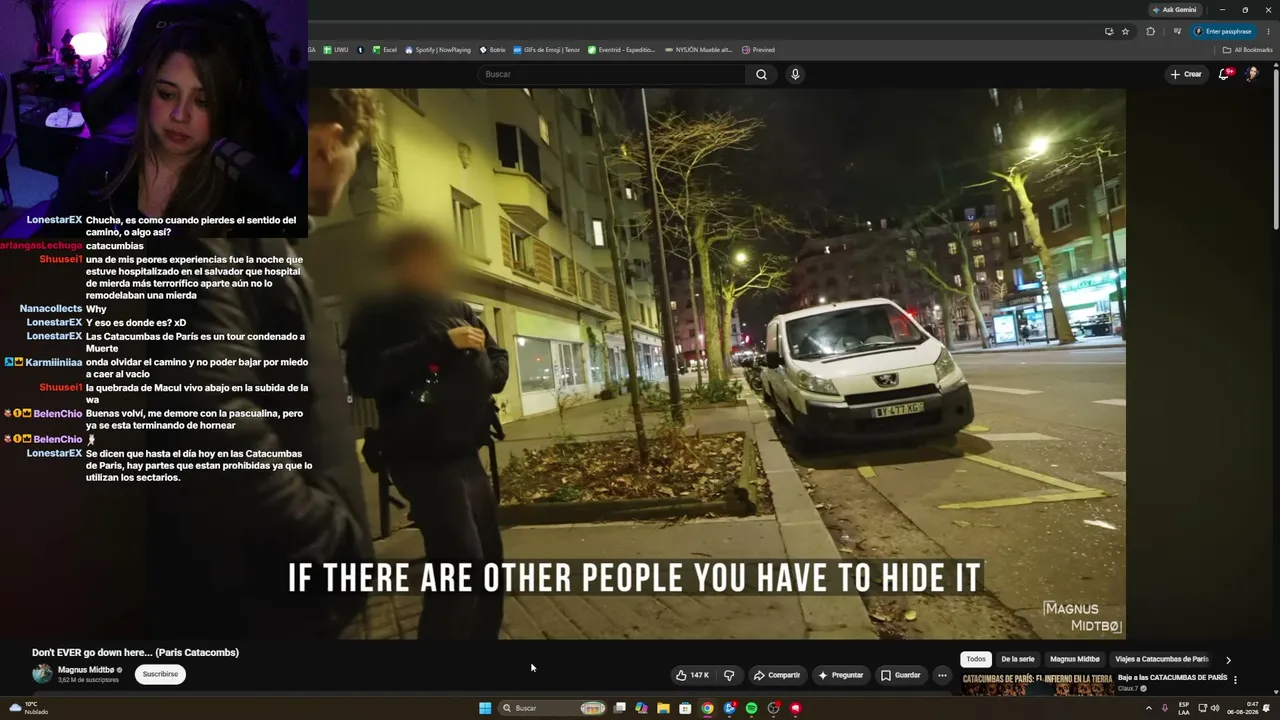This screenshot has width=1280, height=720.
Task: Click chat username BelenChio on the Buenas volví message
Action: click(58, 414)
